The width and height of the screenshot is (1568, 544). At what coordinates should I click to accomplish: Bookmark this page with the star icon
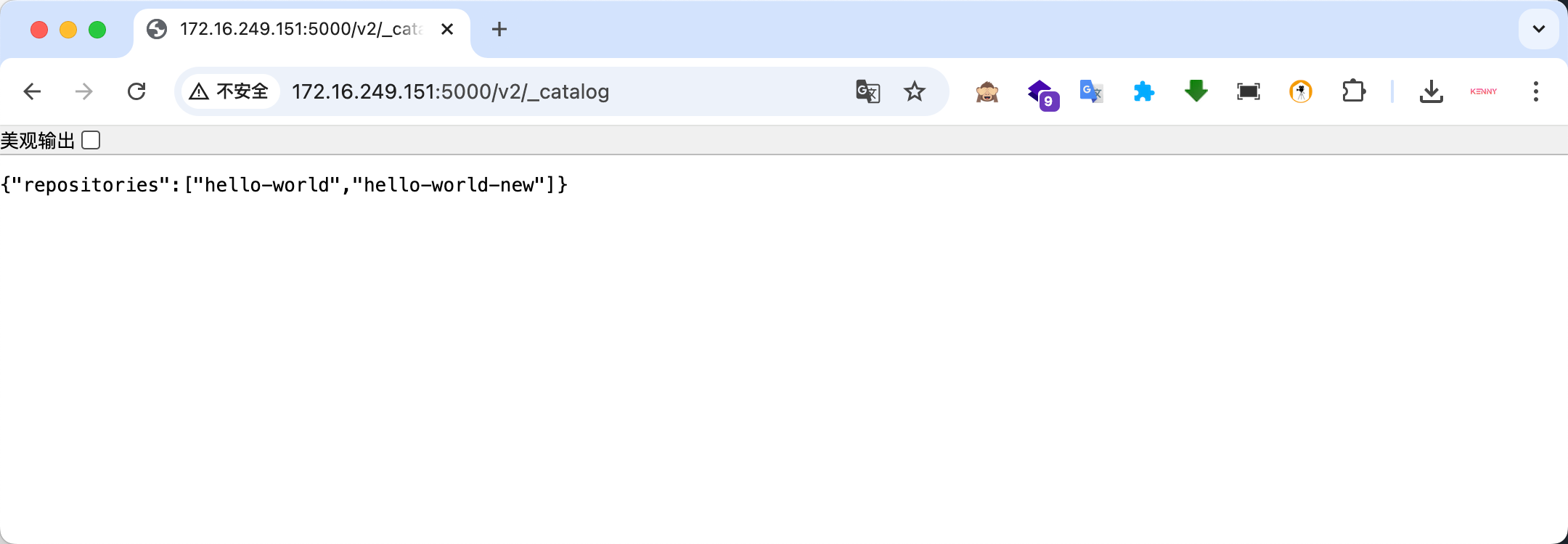coord(915,91)
